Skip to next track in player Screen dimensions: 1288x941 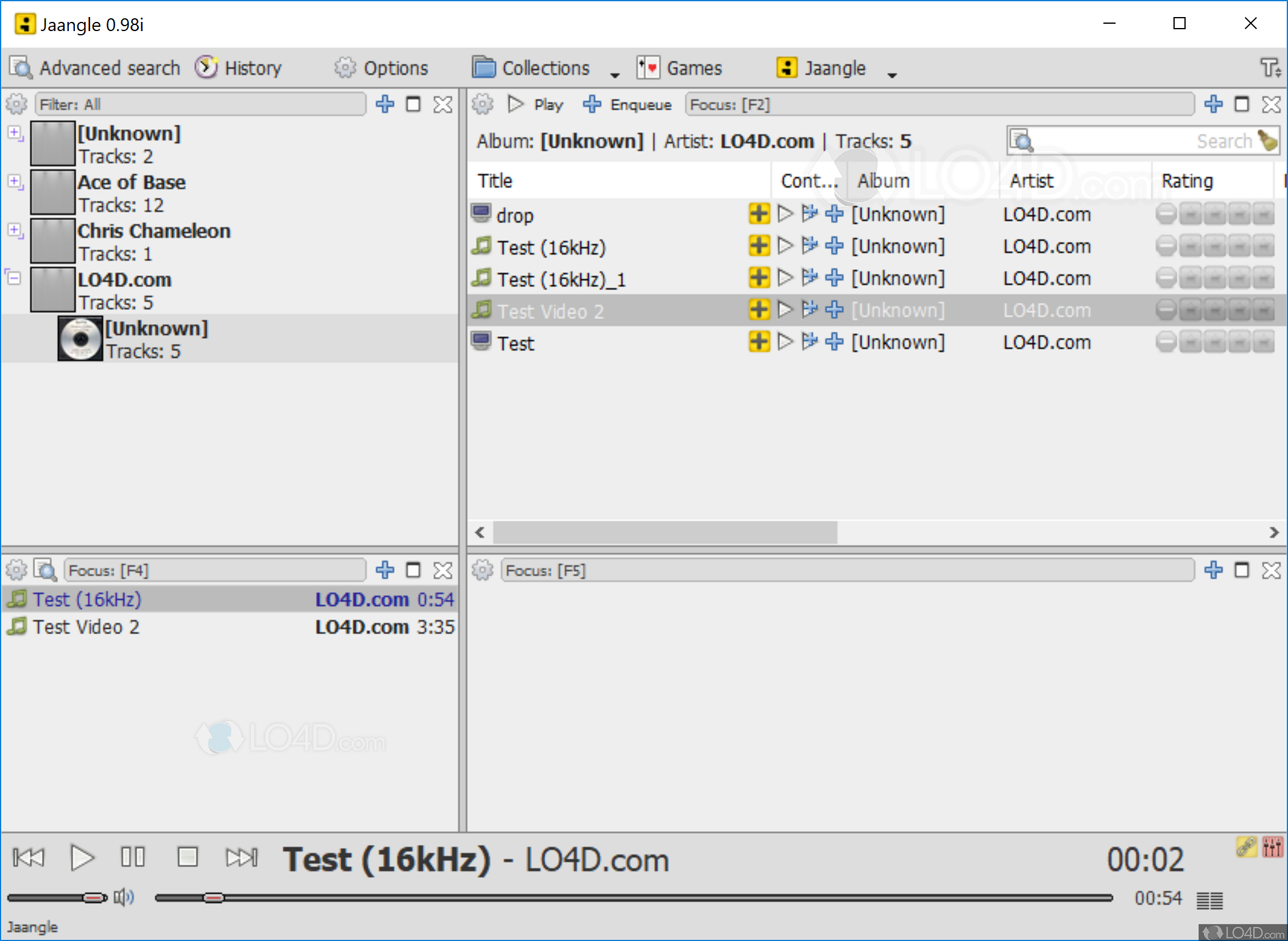(x=242, y=858)
